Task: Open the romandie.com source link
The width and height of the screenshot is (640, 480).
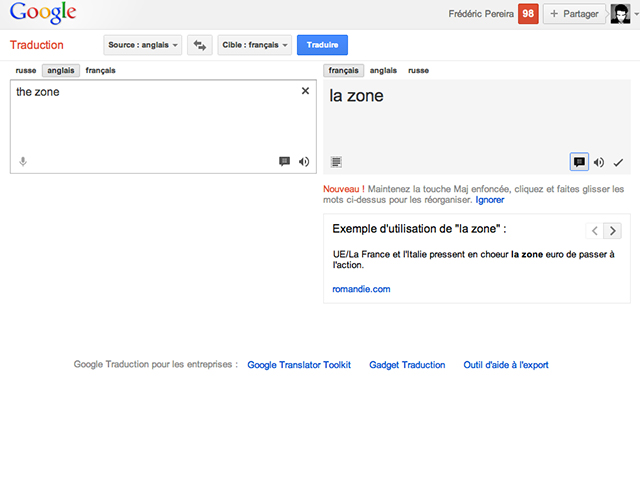Action: pyautogui.click(x=361, y=289)
